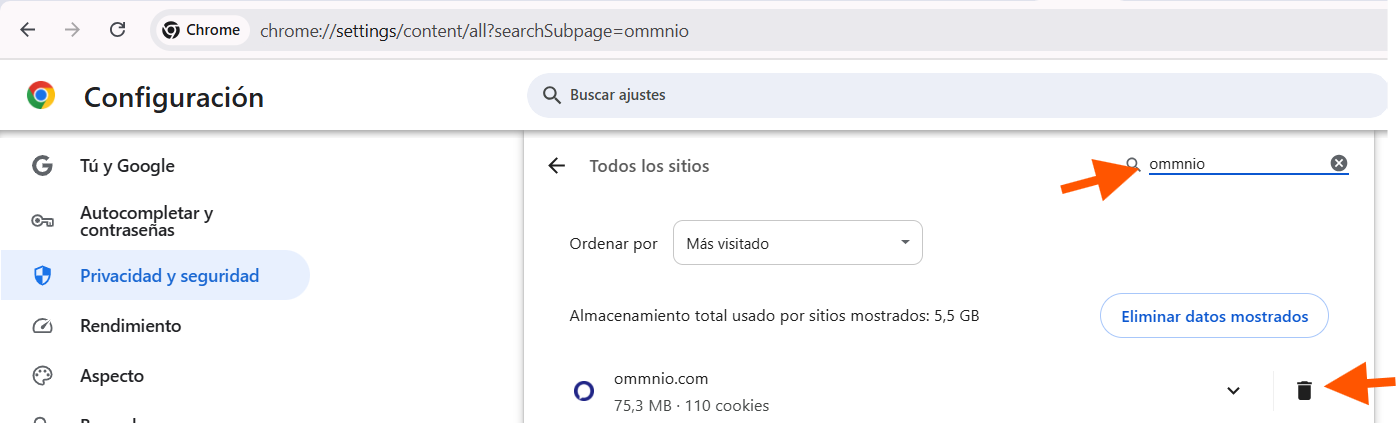The image size is (1396, 423).
Task: Click the palette Aspecto icon
Action: point(42,376)
